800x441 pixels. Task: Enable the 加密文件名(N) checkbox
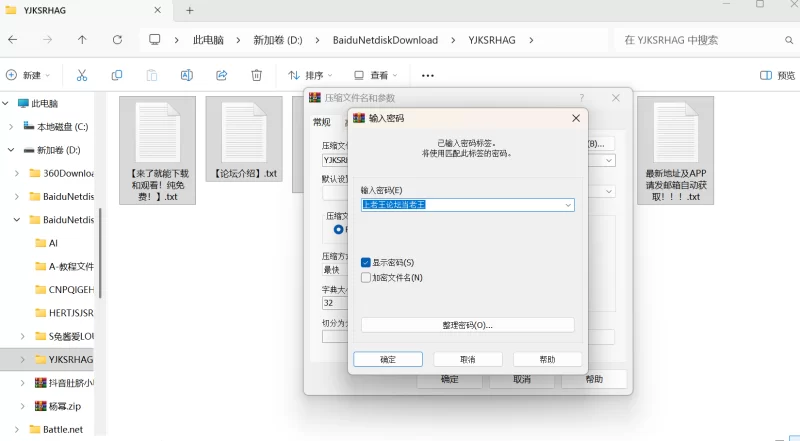[366, 278]
